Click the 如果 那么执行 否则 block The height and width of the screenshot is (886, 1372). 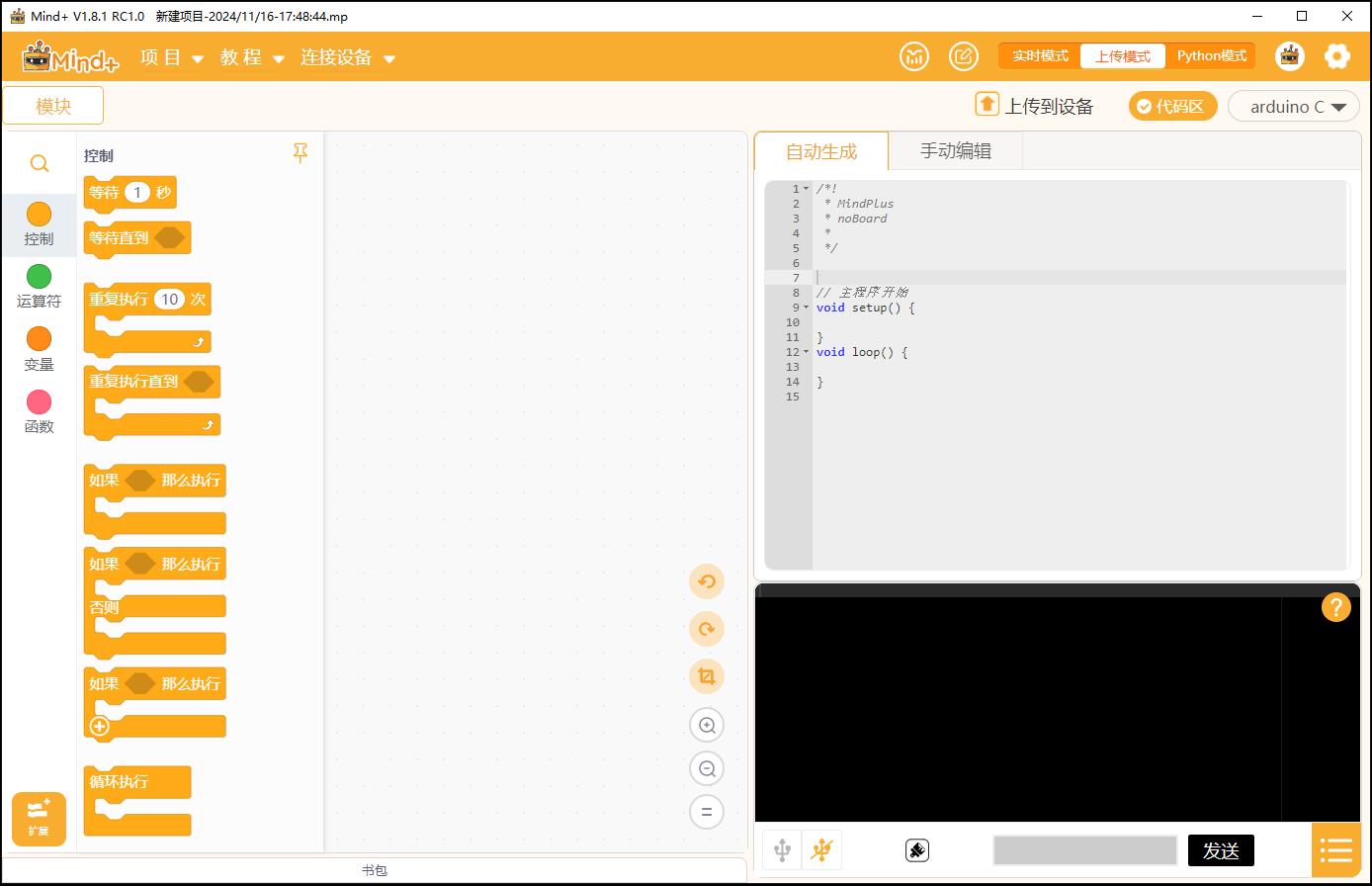(x=155, y=601)
